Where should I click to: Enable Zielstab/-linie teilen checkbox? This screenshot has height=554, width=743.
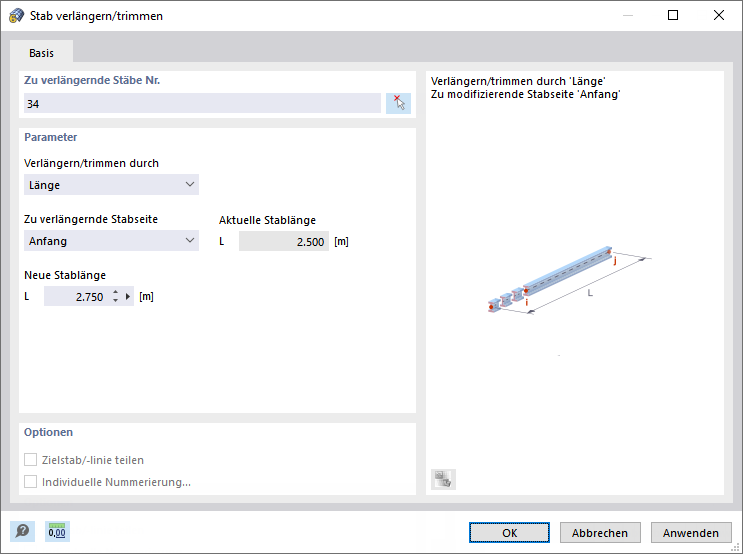pos(30,461)
